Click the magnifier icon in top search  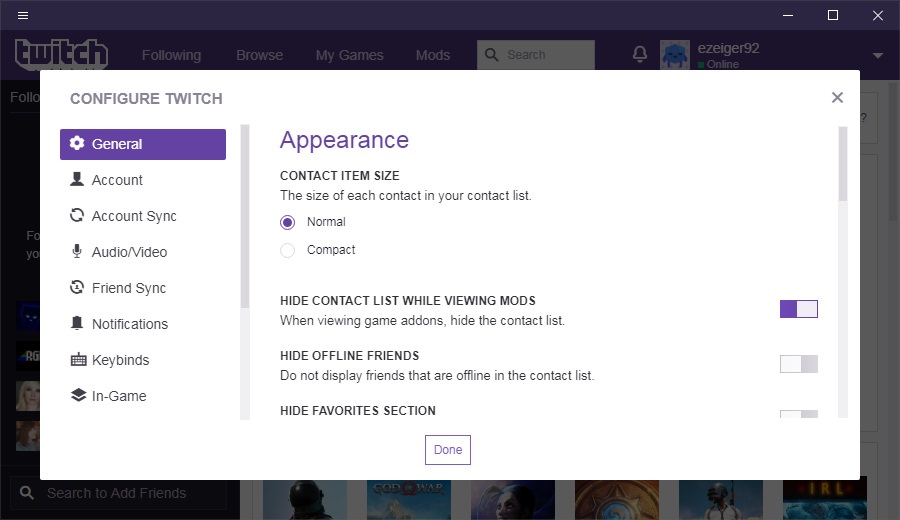coord(491,55)
